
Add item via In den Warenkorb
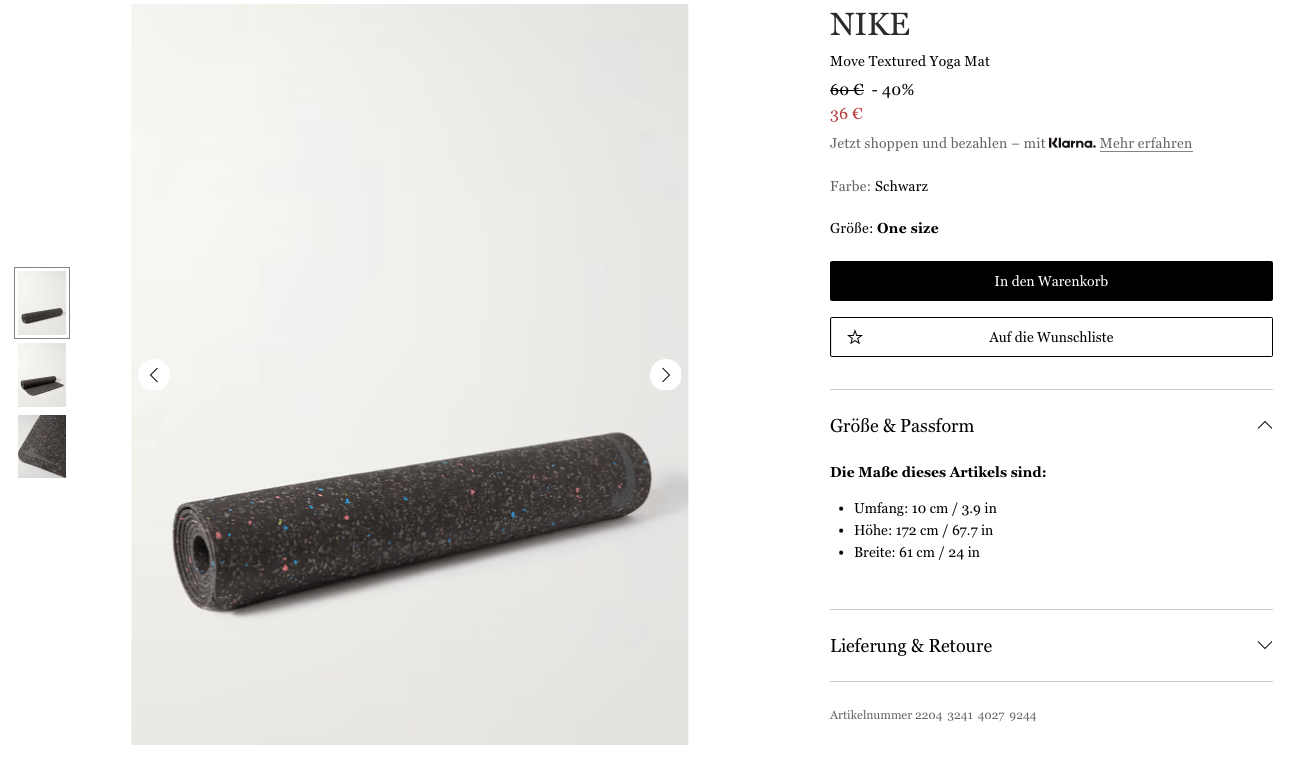[x=1050, y=281]
